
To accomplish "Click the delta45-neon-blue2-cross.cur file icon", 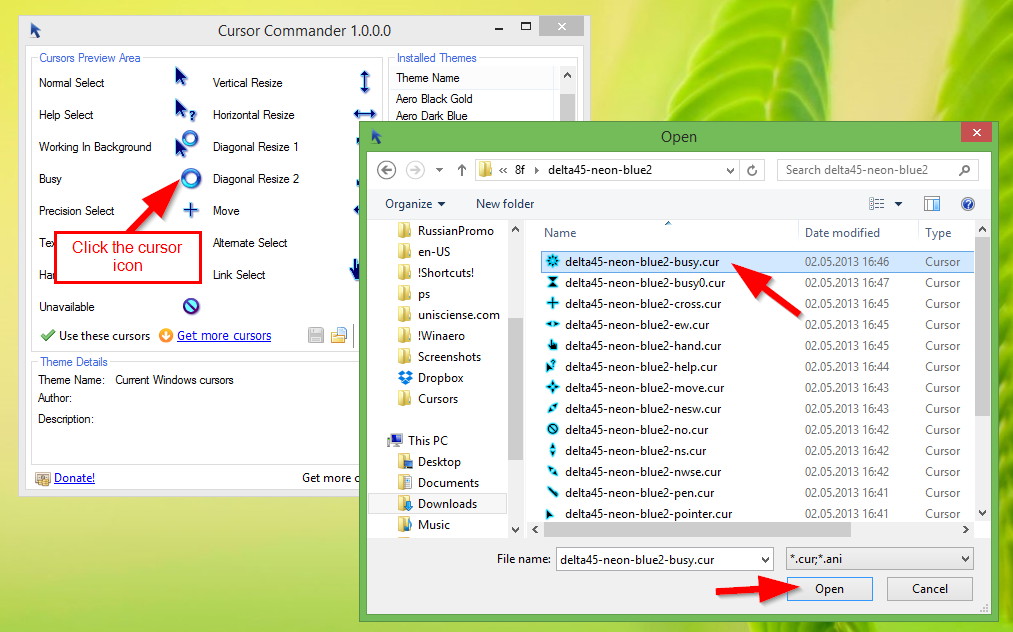I will 552,303.
